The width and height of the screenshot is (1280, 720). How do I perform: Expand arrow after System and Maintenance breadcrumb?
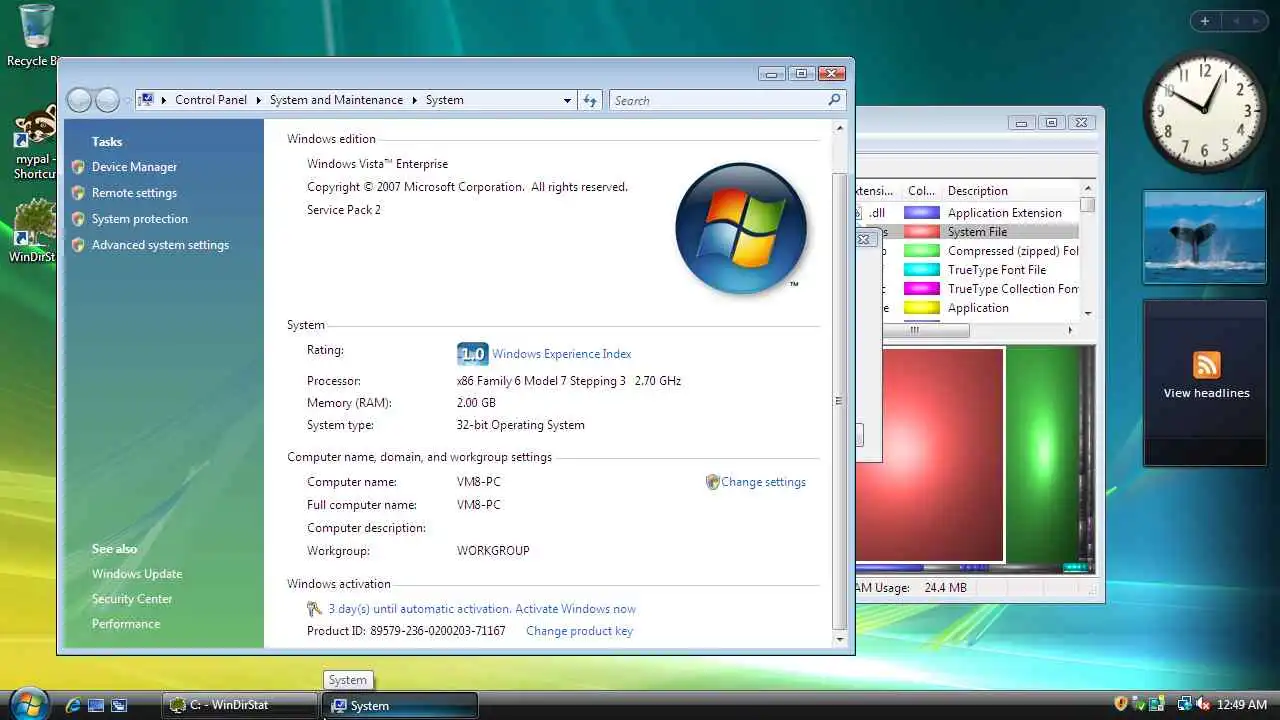pos(414,100)
